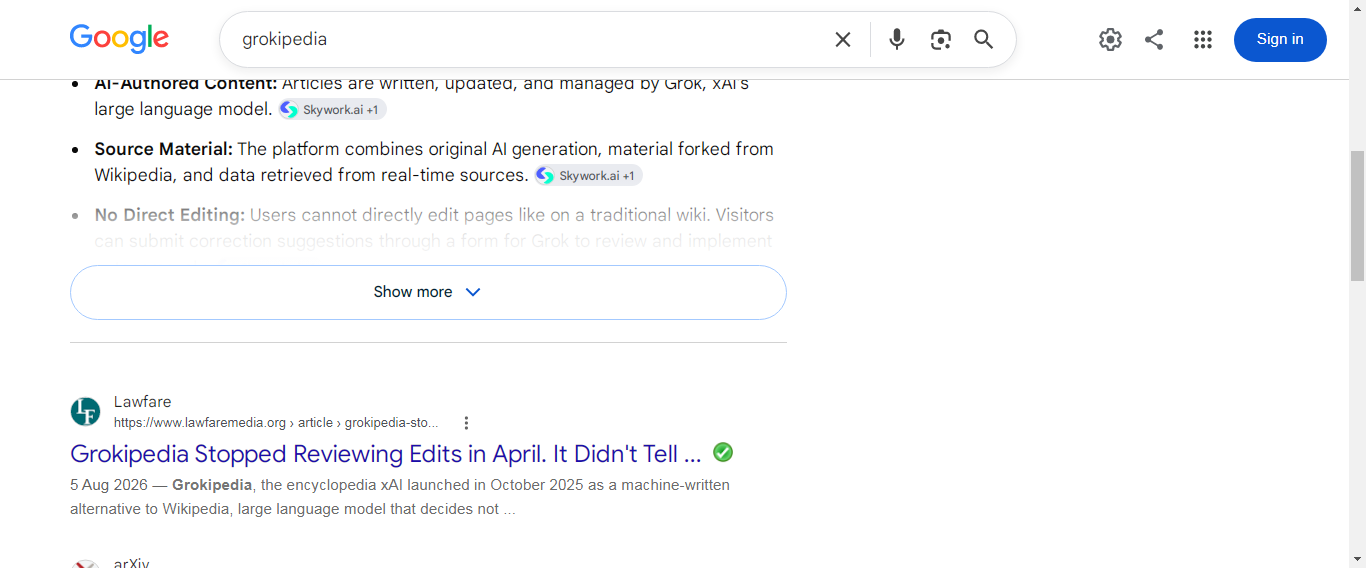The height and width of the screenshot is (568, 1366).
Task: Open Skywork.ai source chip after Source Material
Action: (x=588, y=176)
